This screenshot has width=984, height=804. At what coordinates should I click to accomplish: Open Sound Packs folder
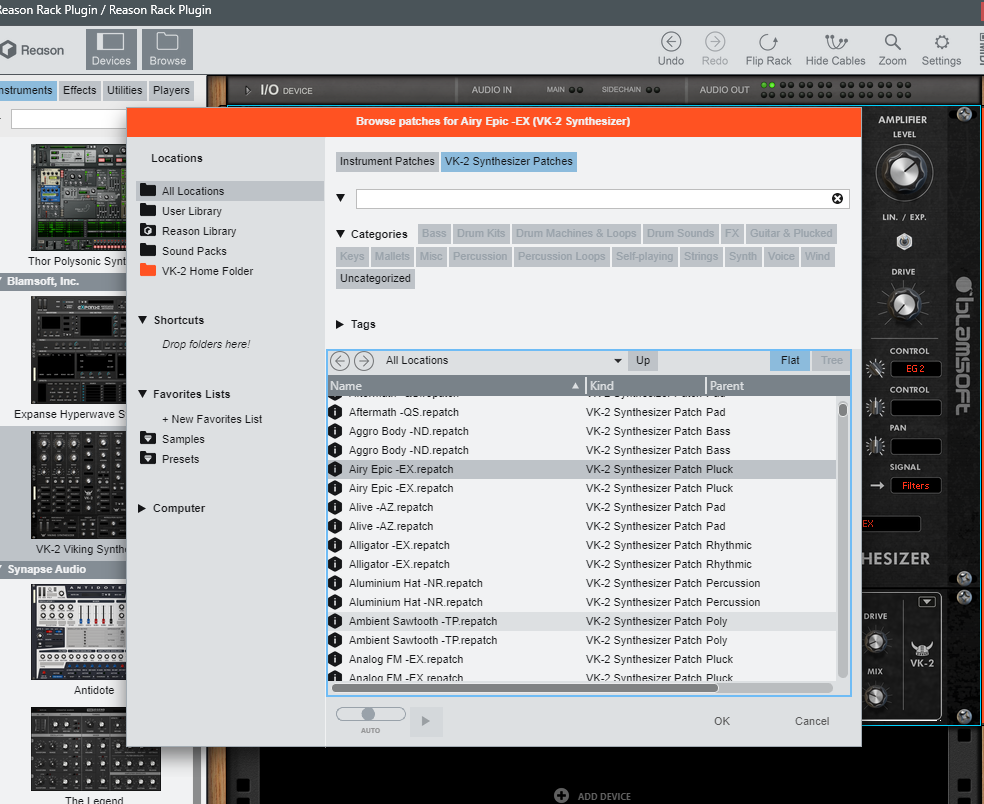click(193, 251)
